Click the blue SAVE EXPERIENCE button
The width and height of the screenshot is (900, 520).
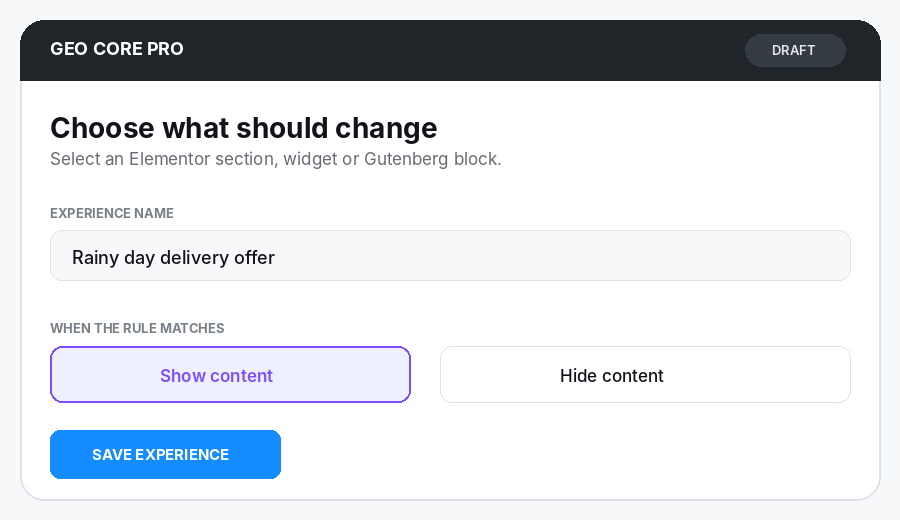(165, 454)
